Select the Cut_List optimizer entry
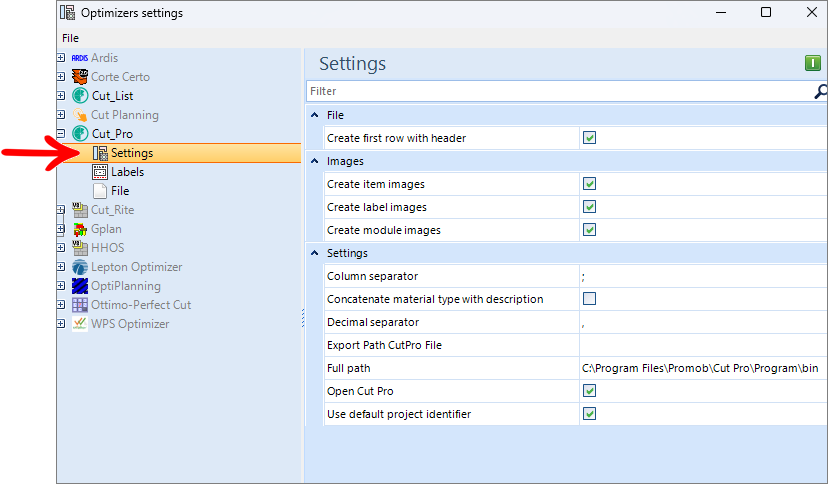The image size is (828, 484). (x=112, y=96)
